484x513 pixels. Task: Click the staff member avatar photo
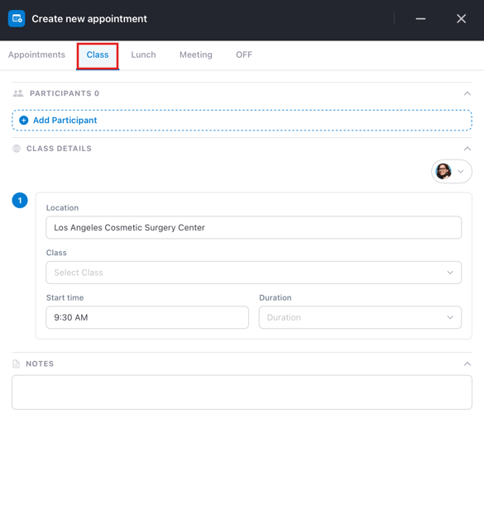pos(443,171)
